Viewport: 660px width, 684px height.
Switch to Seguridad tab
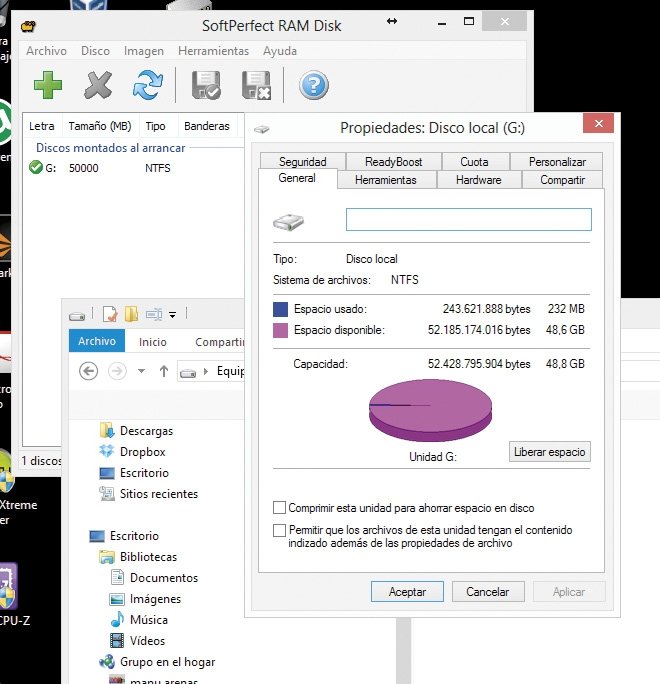(x=303, y=161)
